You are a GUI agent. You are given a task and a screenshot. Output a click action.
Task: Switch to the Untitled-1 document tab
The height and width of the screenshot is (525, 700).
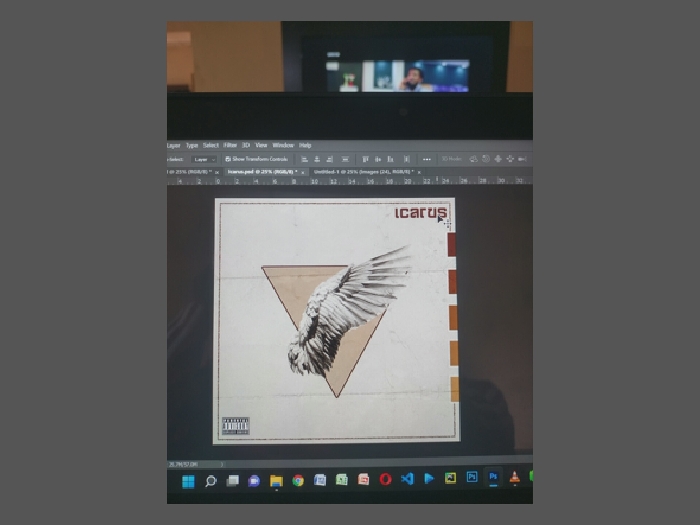tap(363, 172)
